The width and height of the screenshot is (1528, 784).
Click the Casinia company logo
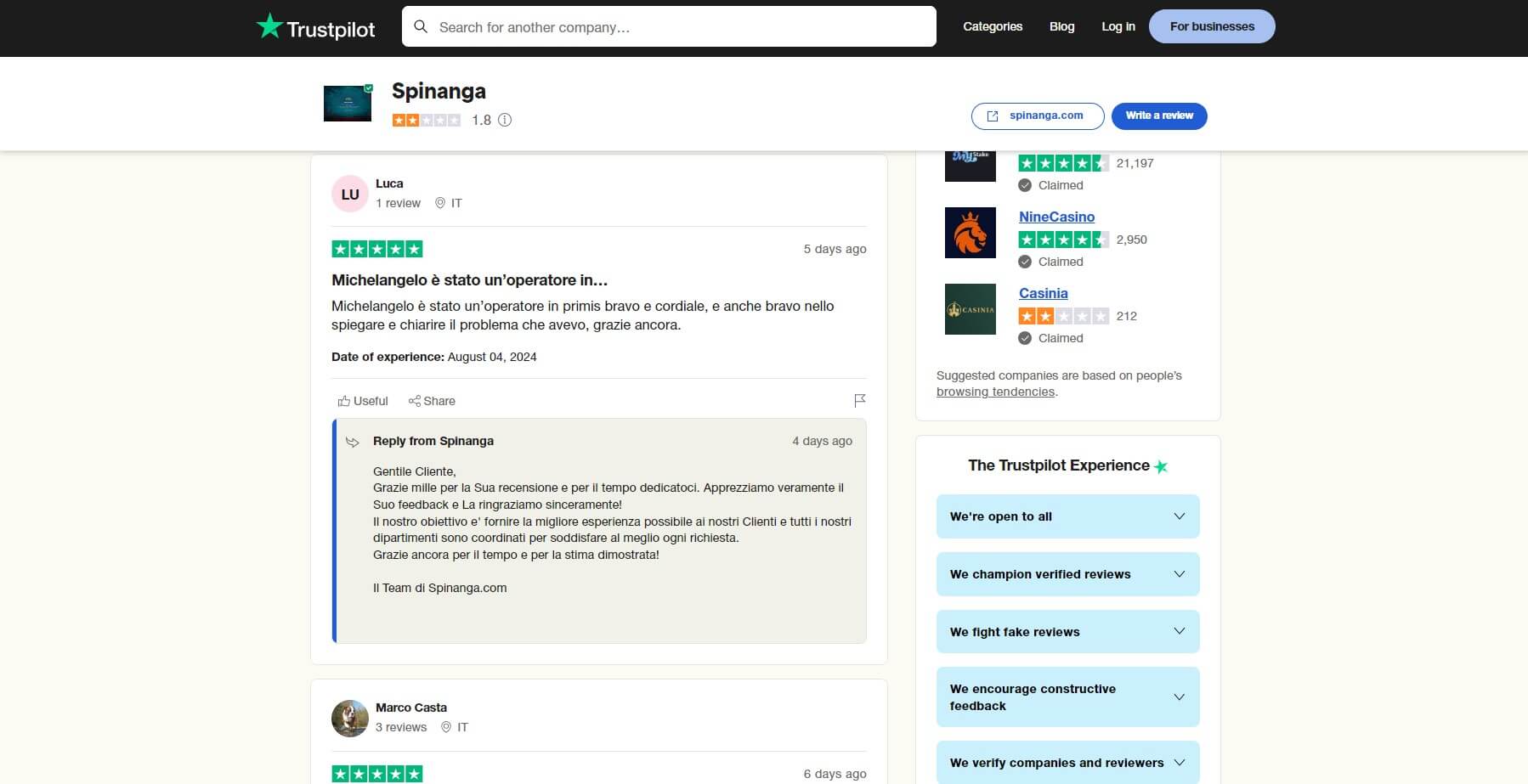pos(970,309)
